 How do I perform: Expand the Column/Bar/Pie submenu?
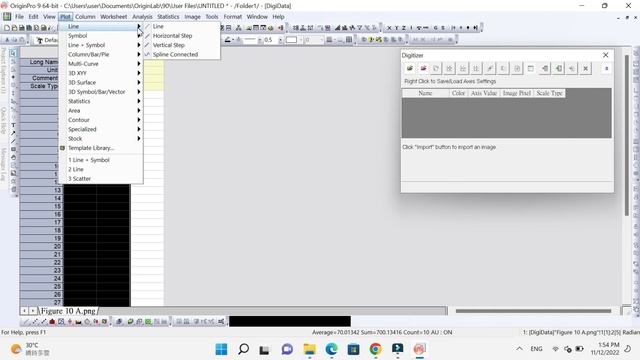pyautogui.click(x=101, y=54)
